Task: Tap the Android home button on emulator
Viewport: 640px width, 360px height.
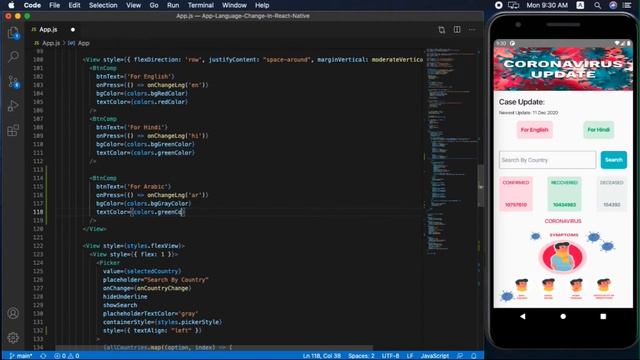Action: [563, 316]
